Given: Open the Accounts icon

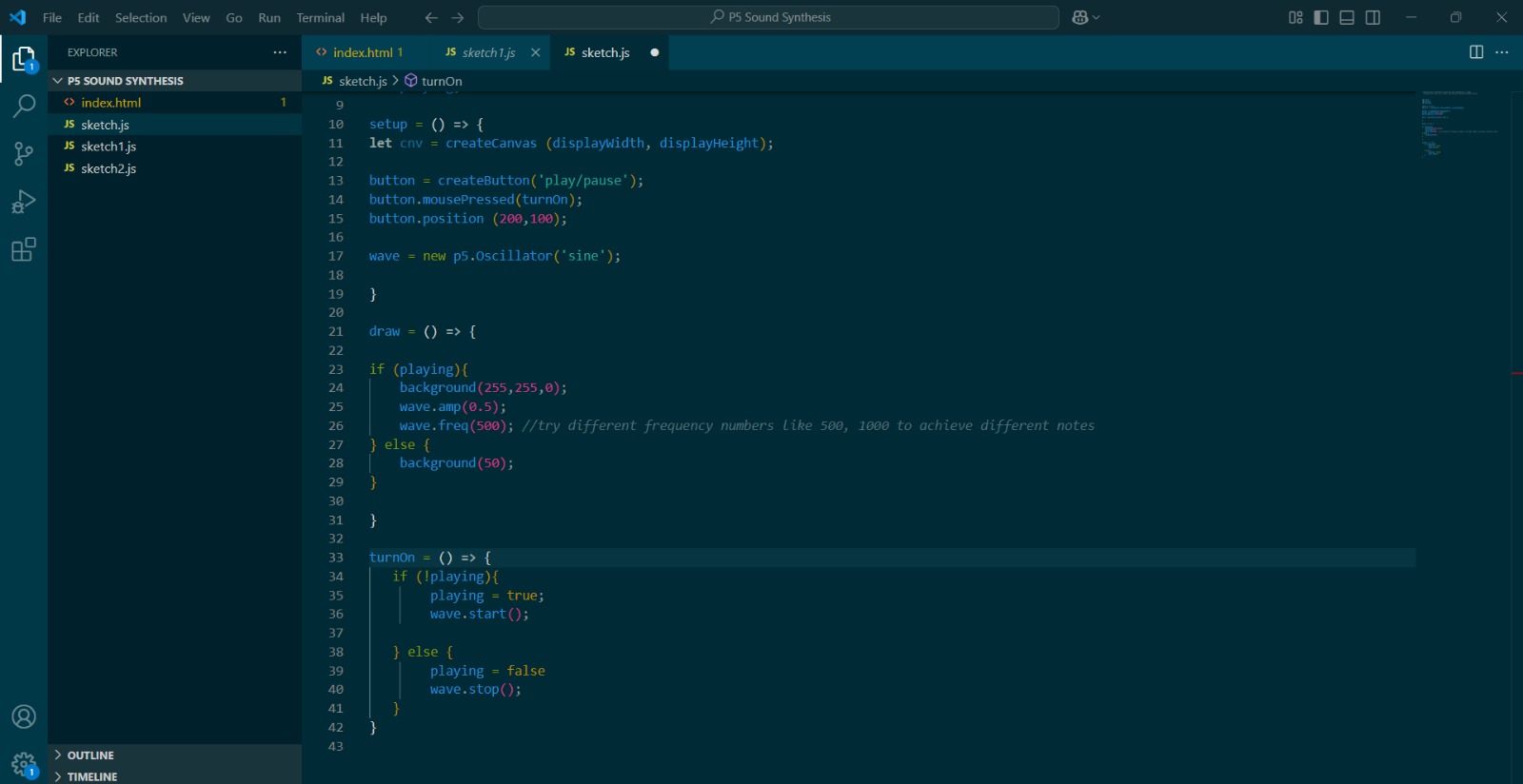Looking at the screenshot, I should click(24, 716).
